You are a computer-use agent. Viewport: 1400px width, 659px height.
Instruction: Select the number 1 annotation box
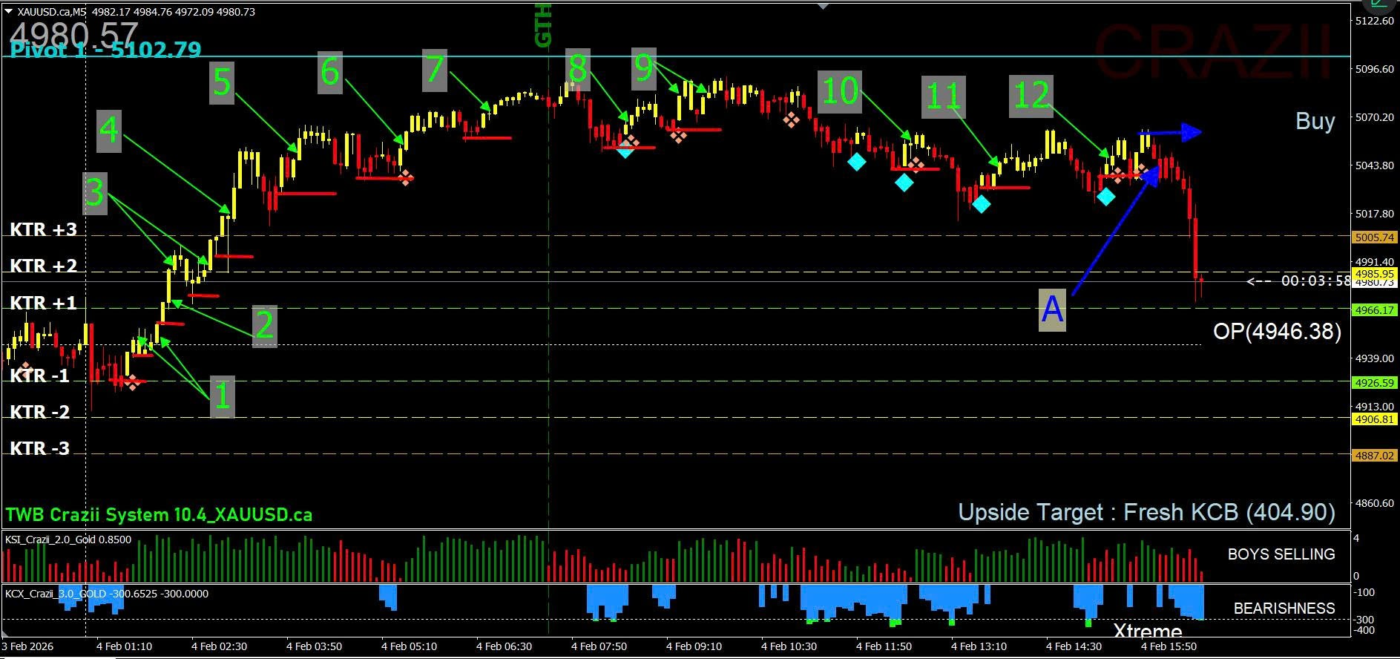click(x=222, y=397)
